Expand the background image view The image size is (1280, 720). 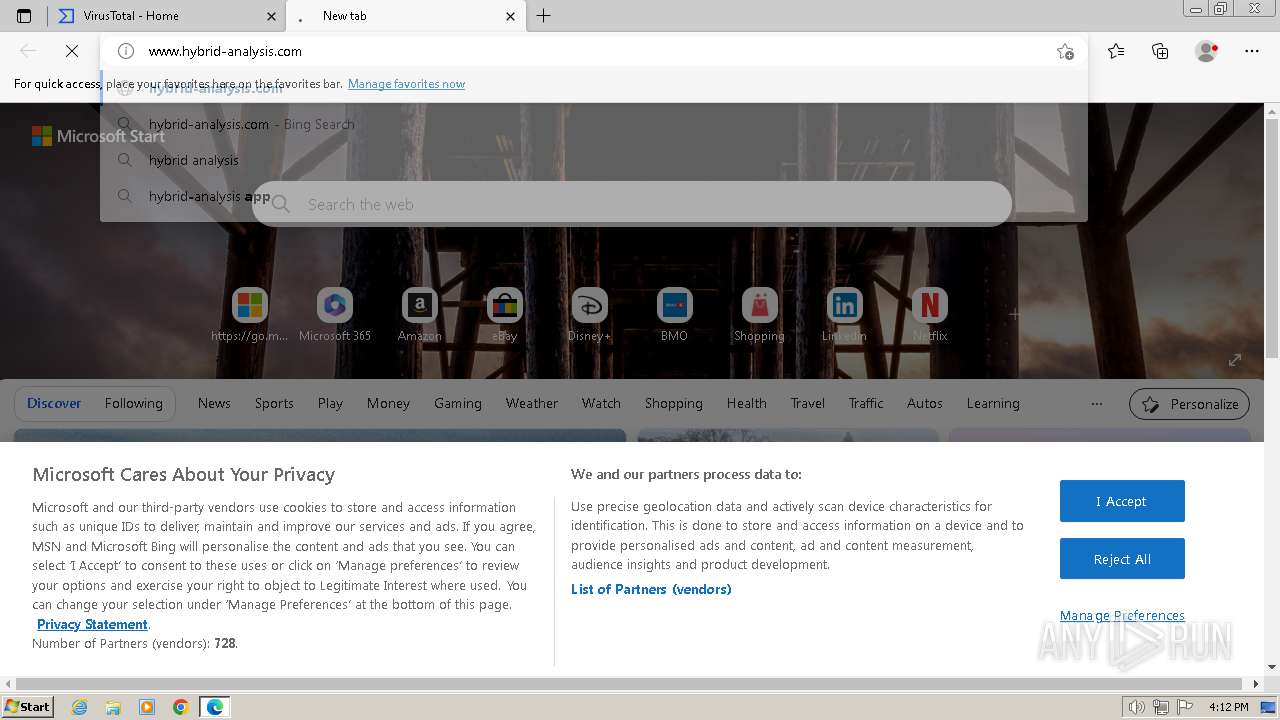click(1235, 360)
